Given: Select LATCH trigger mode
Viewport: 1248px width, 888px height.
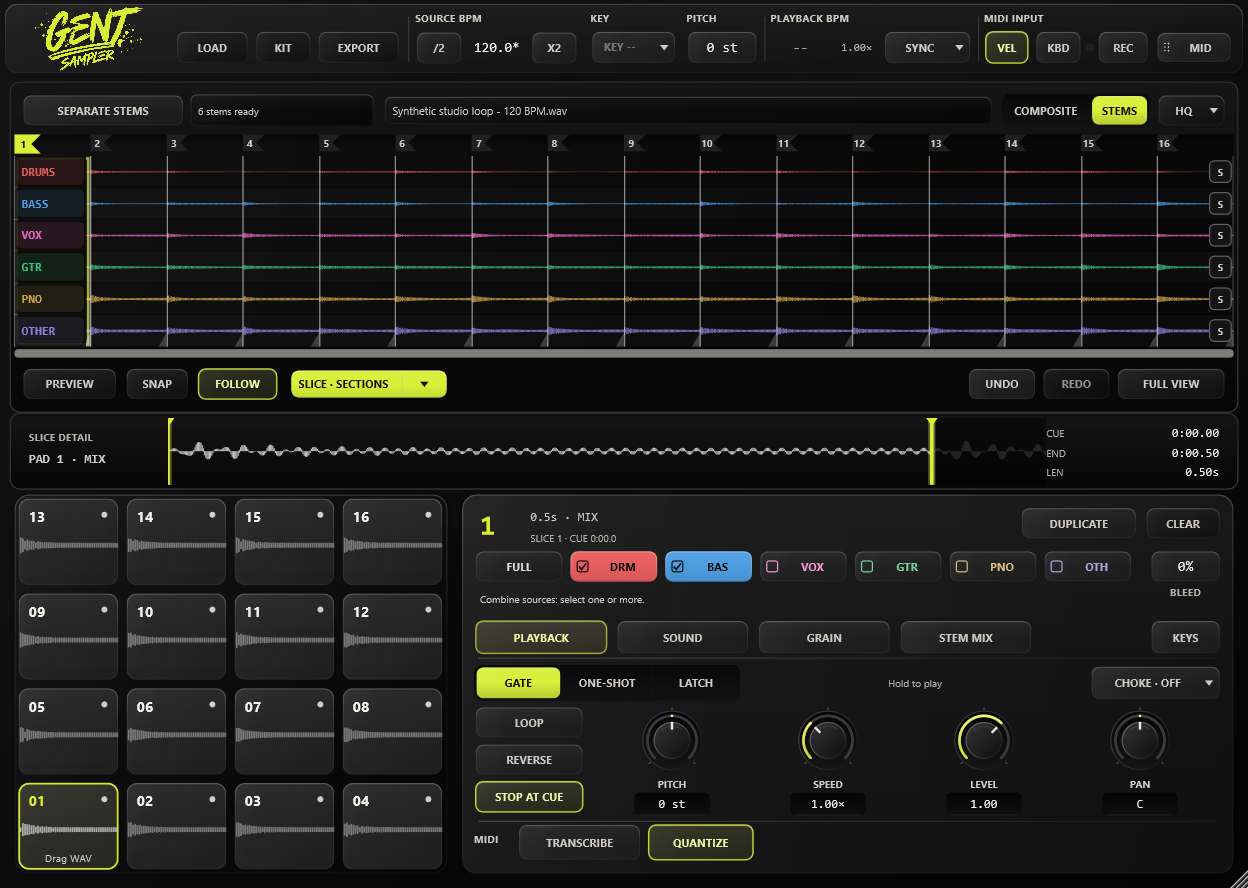Looking at the screenshot, I should [696, 683].
